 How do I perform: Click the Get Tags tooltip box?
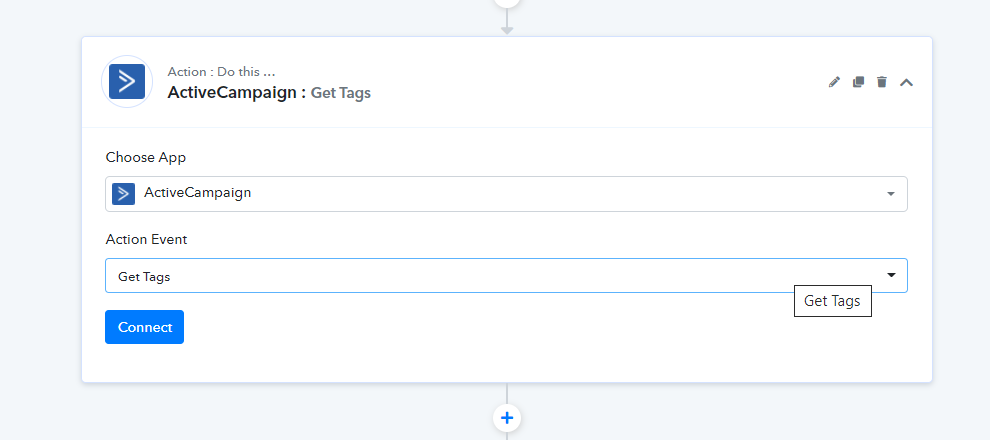833,301
